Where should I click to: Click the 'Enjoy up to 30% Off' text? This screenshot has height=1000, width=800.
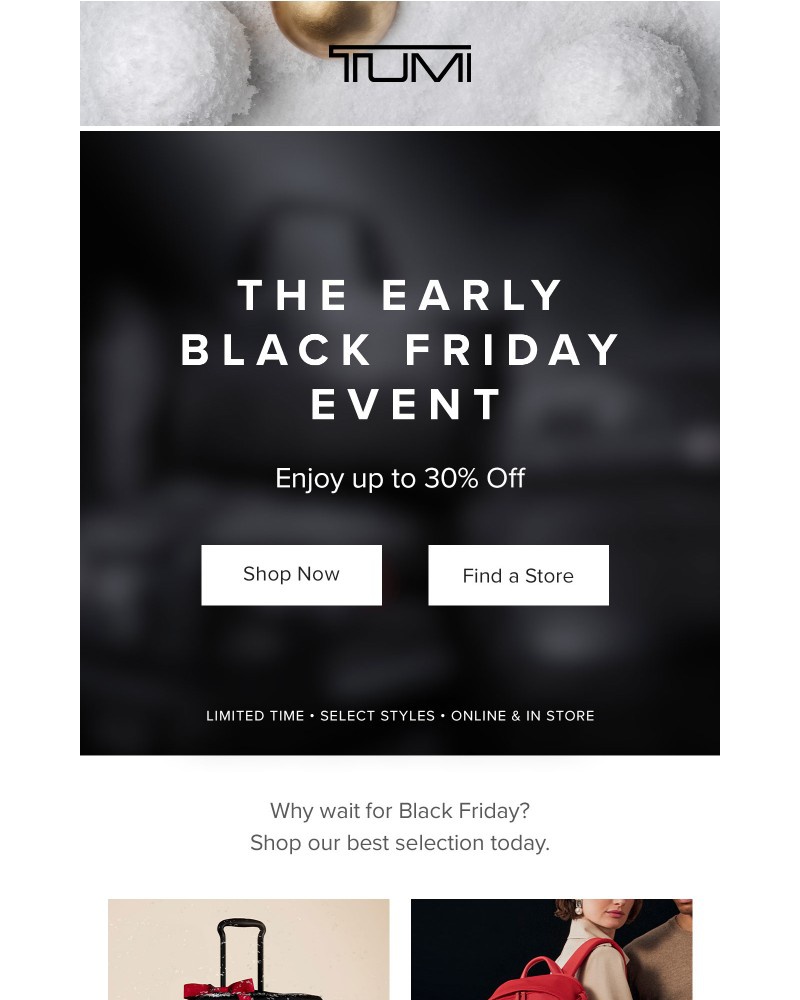point(400,478)
